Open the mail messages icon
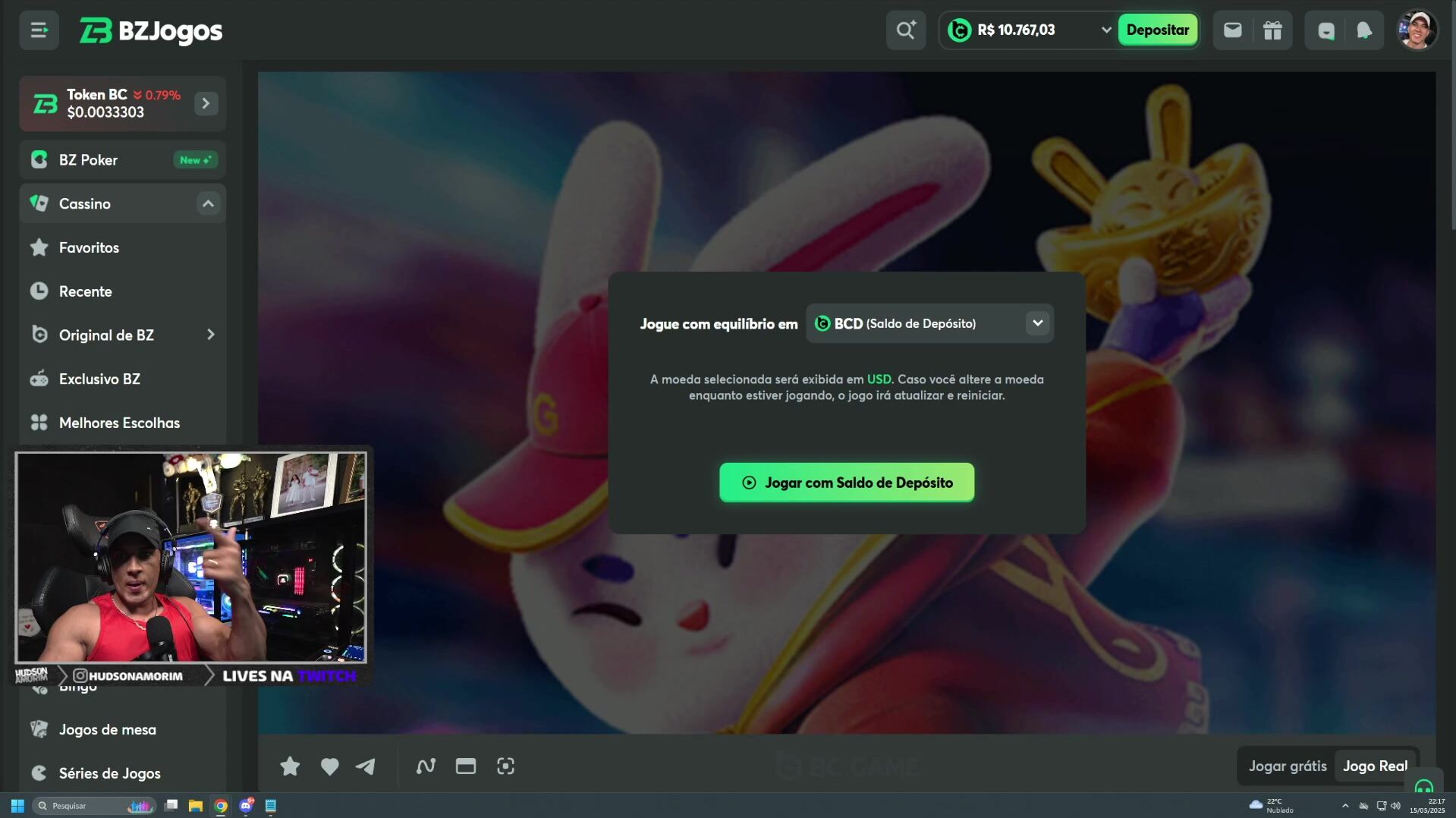This screenshot has height=818, width=1456. 1233,30
